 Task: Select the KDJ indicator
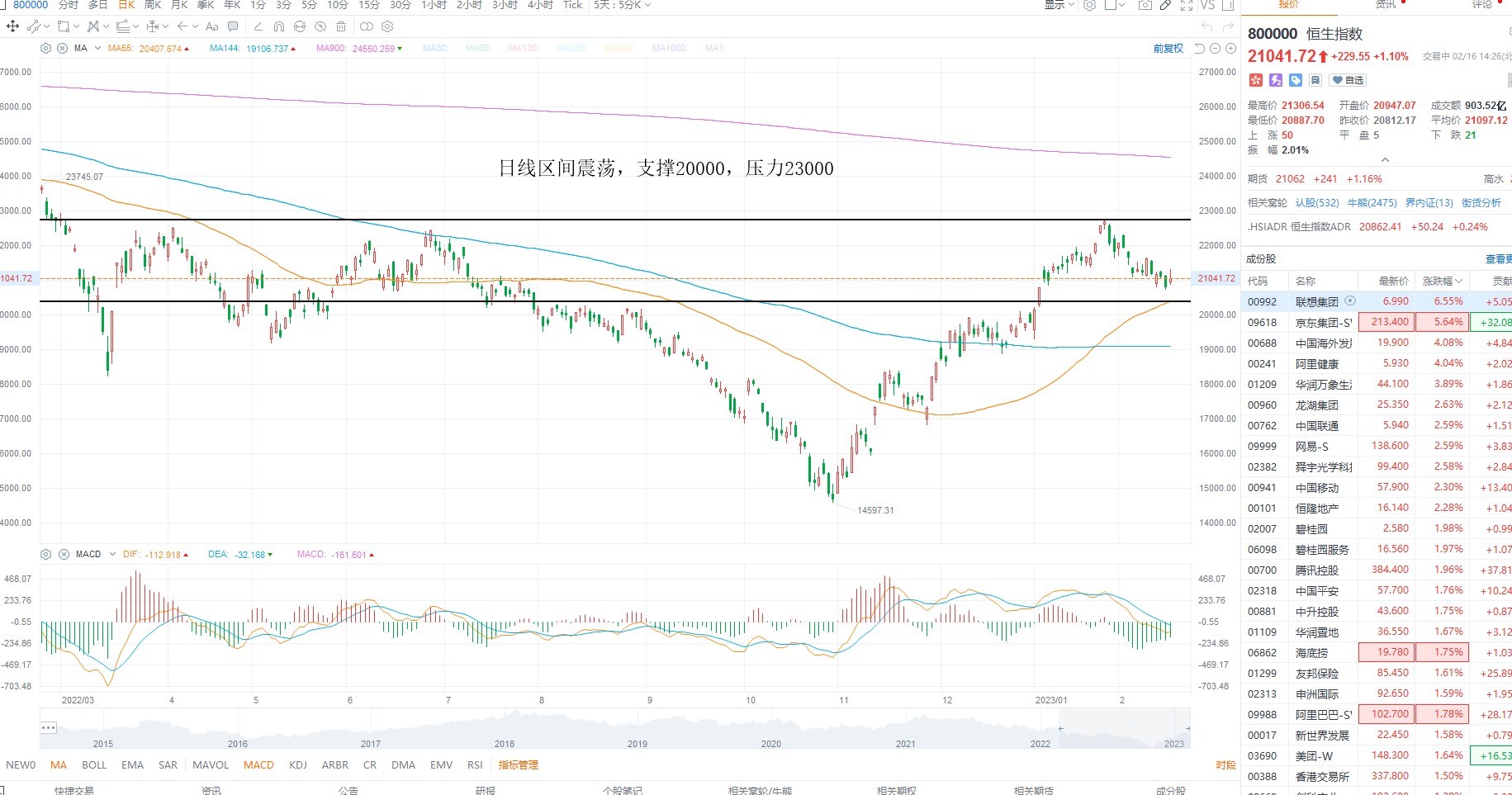[298, 765]
